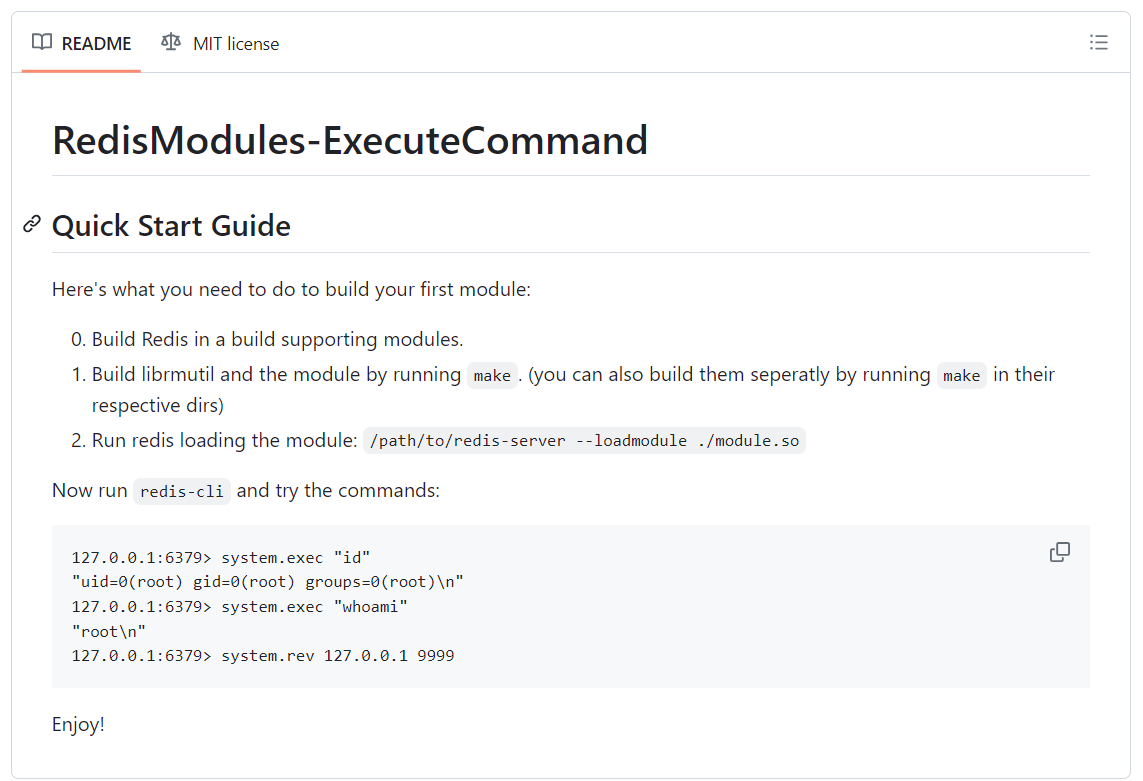The height and width of the screenshot is (781, 1143).
Task: Copy the code block with the copy icon
Action: (x=1060, y=552)
